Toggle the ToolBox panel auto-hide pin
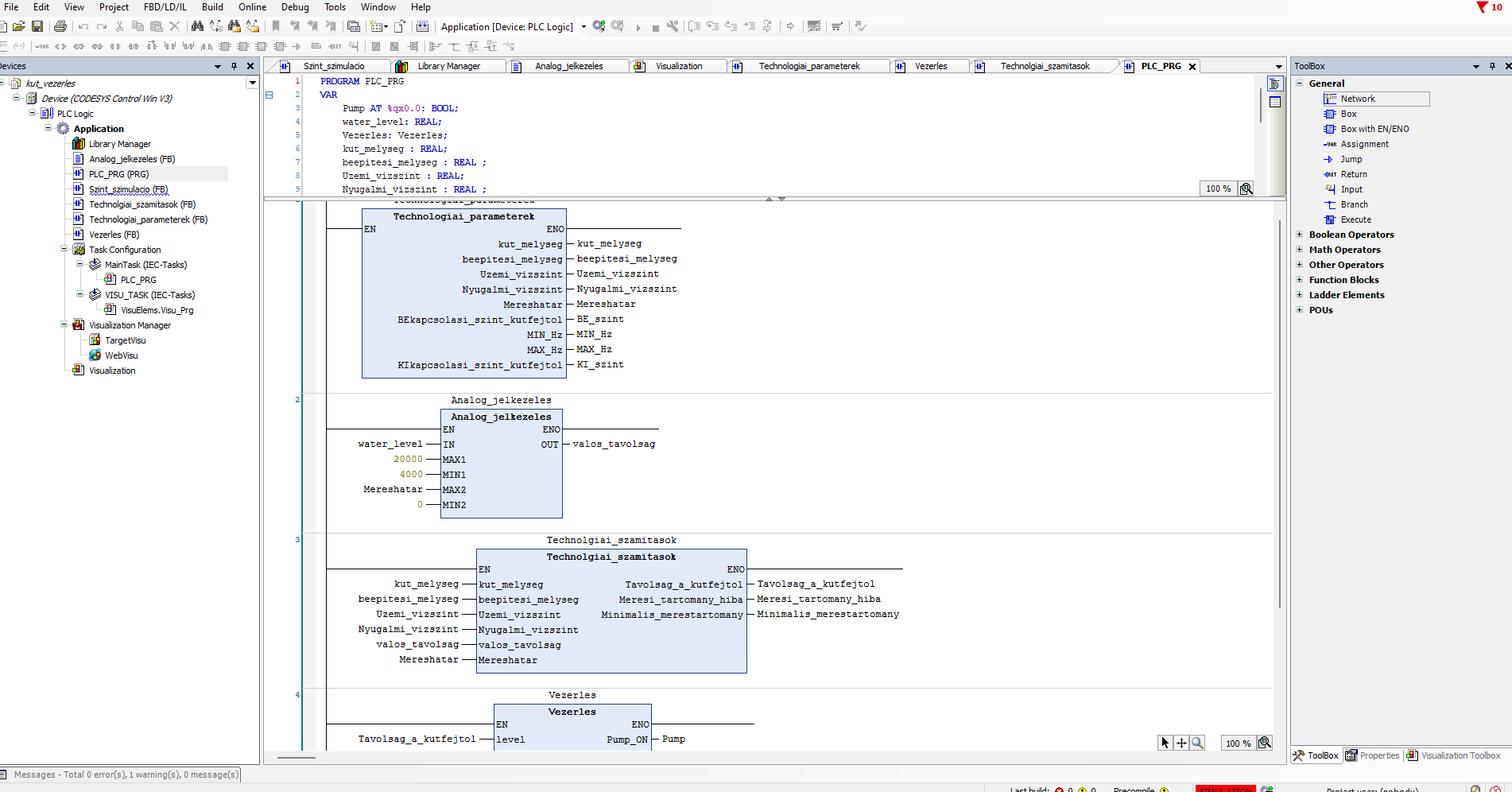The image size is (1512, 792). pyautogui.click(x=1492, y=66)
